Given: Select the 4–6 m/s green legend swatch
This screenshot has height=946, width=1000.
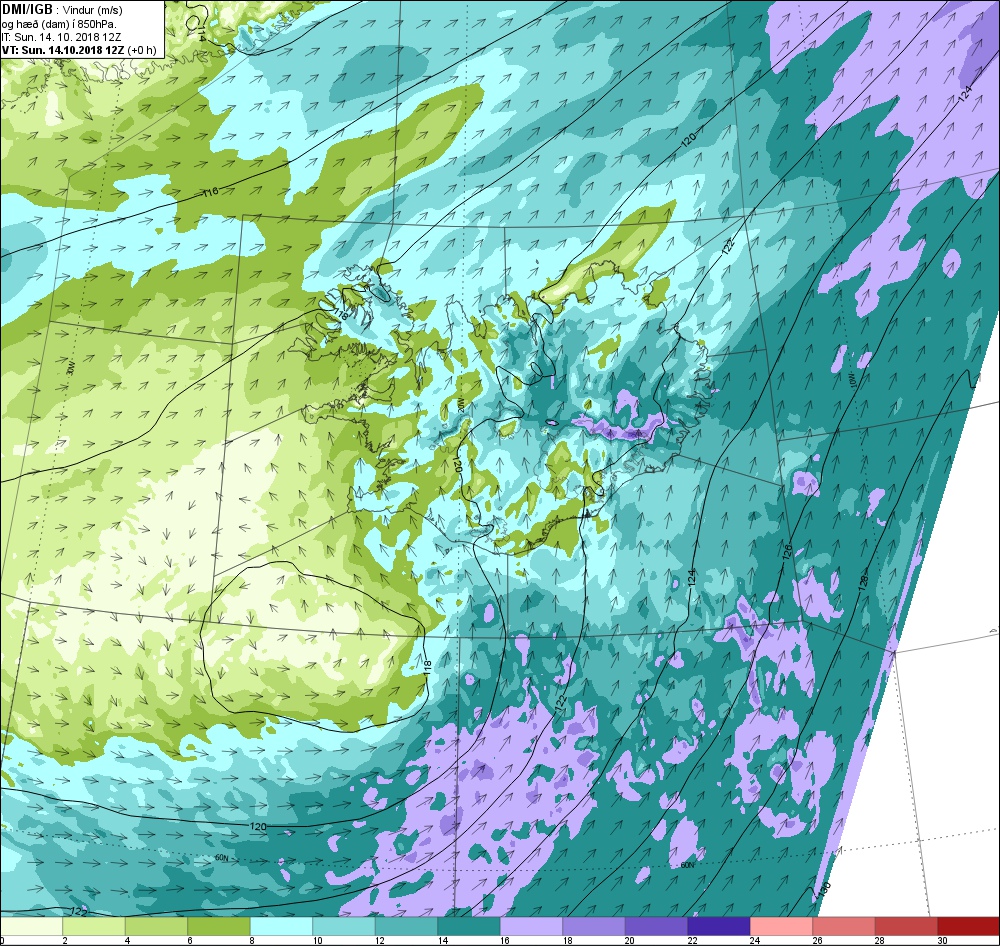Looking at the screenshot, I should tap(156, 926).
